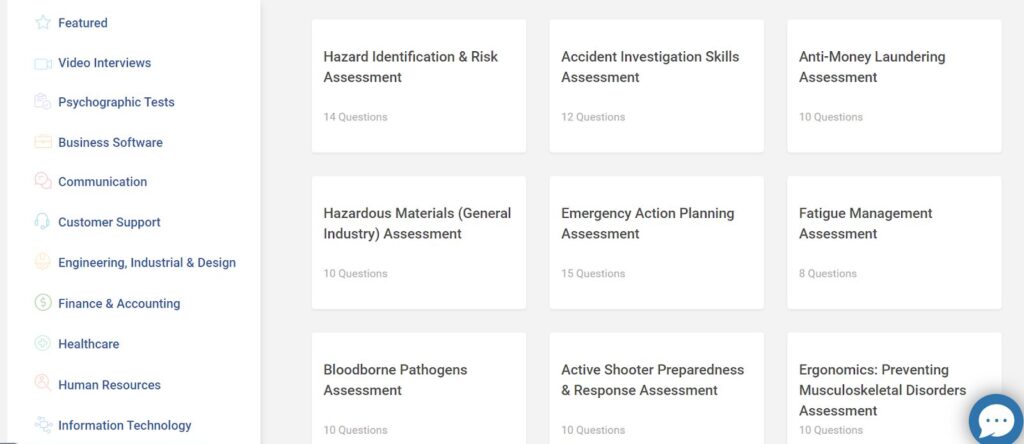
Task: Open Emergency Action Planning Assessment card
Action: coord(656,243)
